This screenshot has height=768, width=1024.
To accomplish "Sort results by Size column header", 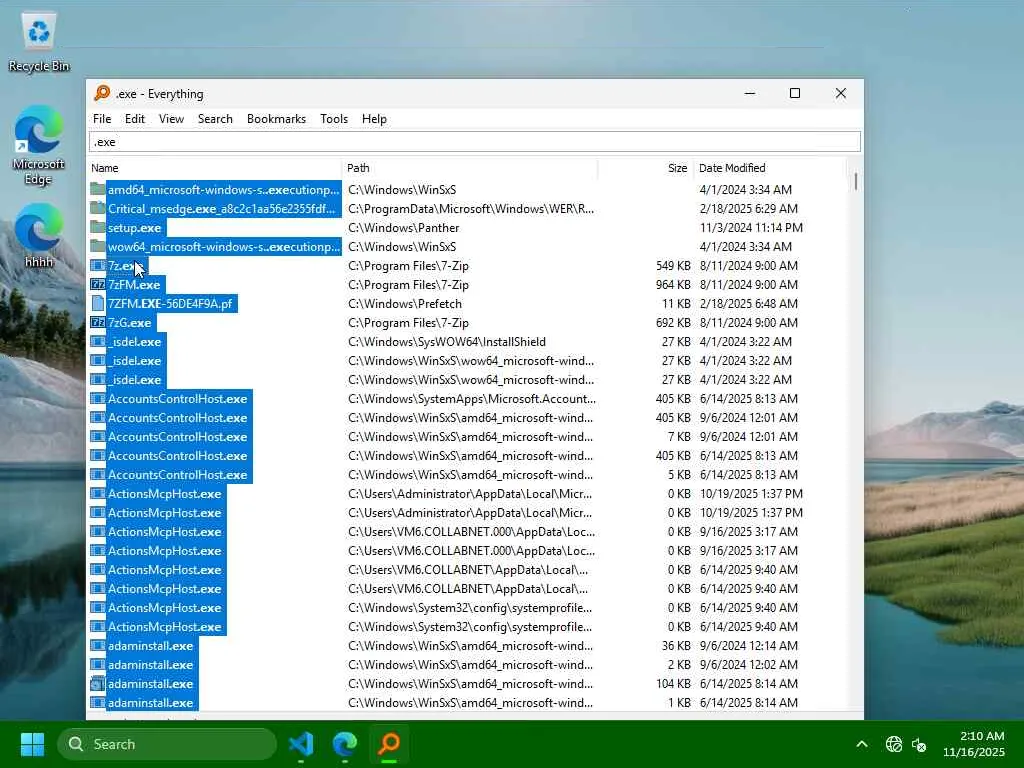I will 646,168.
